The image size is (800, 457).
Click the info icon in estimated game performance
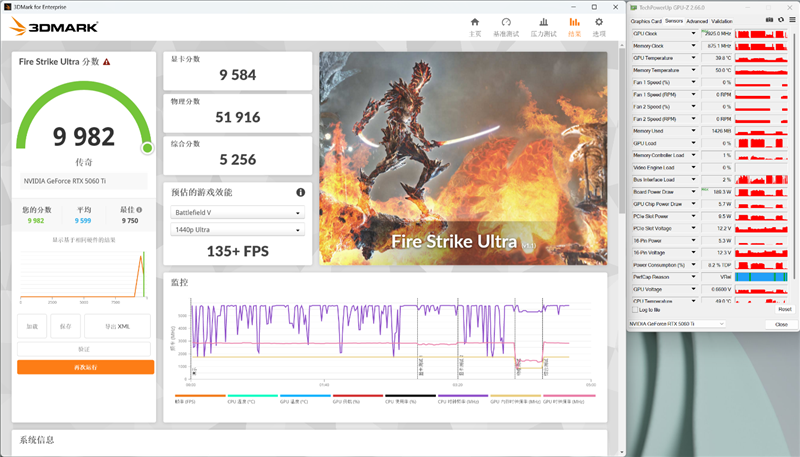300,192
